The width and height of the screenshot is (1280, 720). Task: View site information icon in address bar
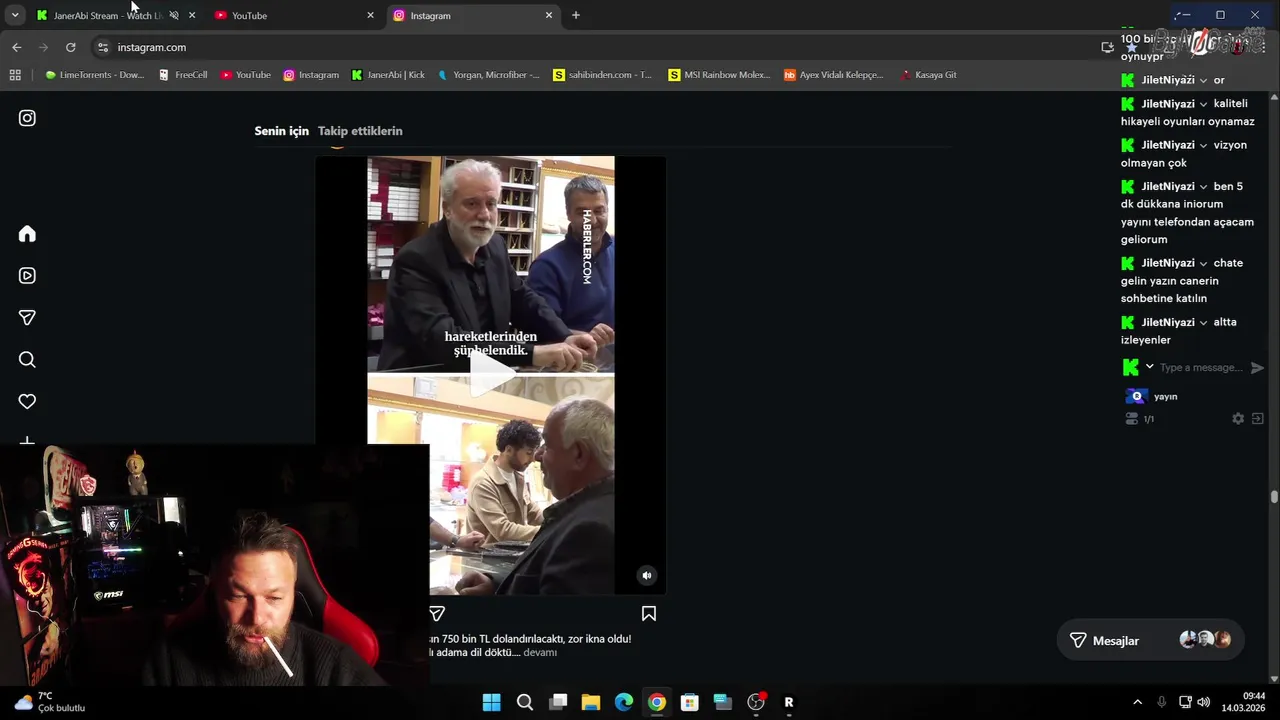[102, 47]
